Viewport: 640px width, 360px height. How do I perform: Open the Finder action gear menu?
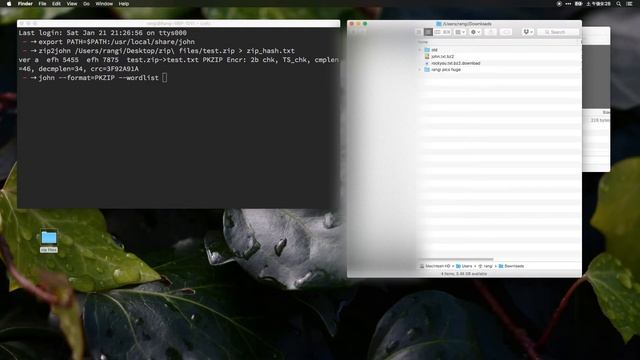tap(476, 32)
